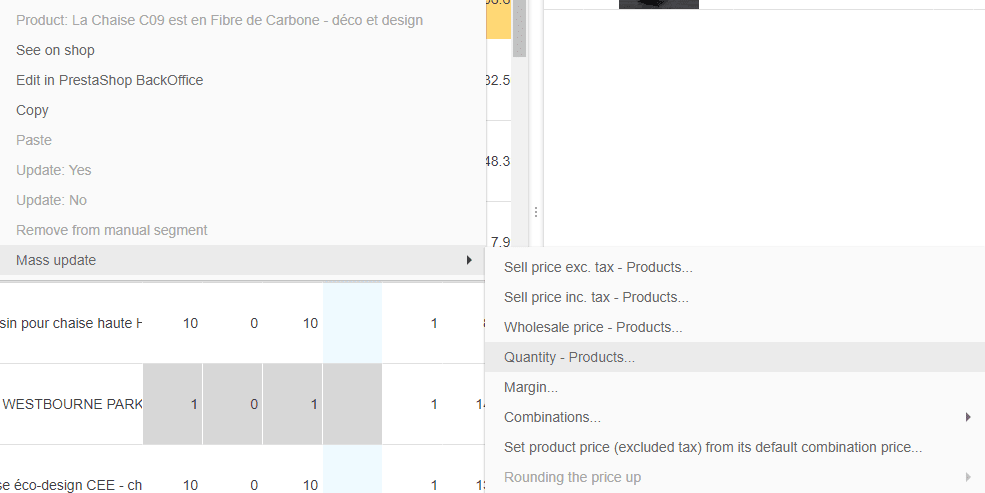Choose 'Edit in PrestaShop BackOffice'
The height and width of the screenshot is (493, 985).
109,80
